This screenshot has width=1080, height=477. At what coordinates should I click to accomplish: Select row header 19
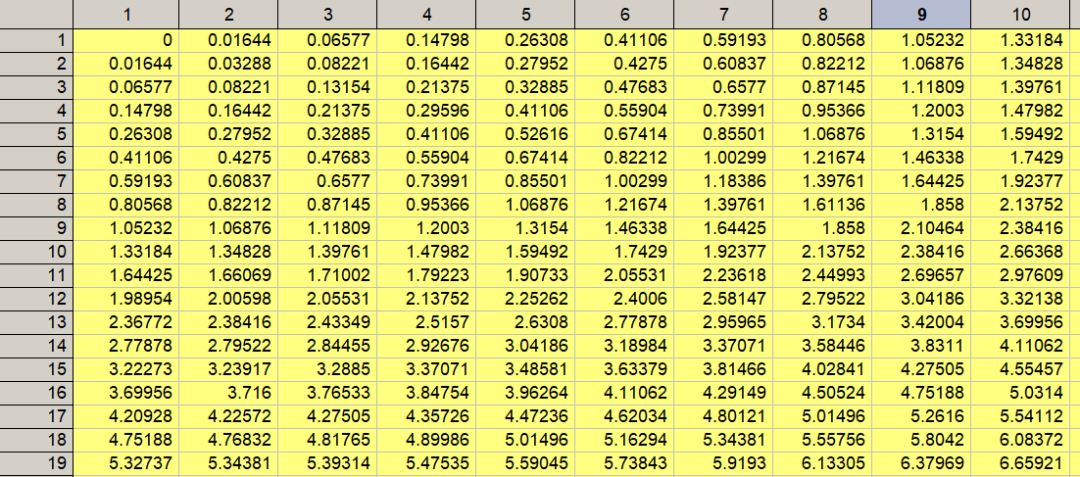37,463
